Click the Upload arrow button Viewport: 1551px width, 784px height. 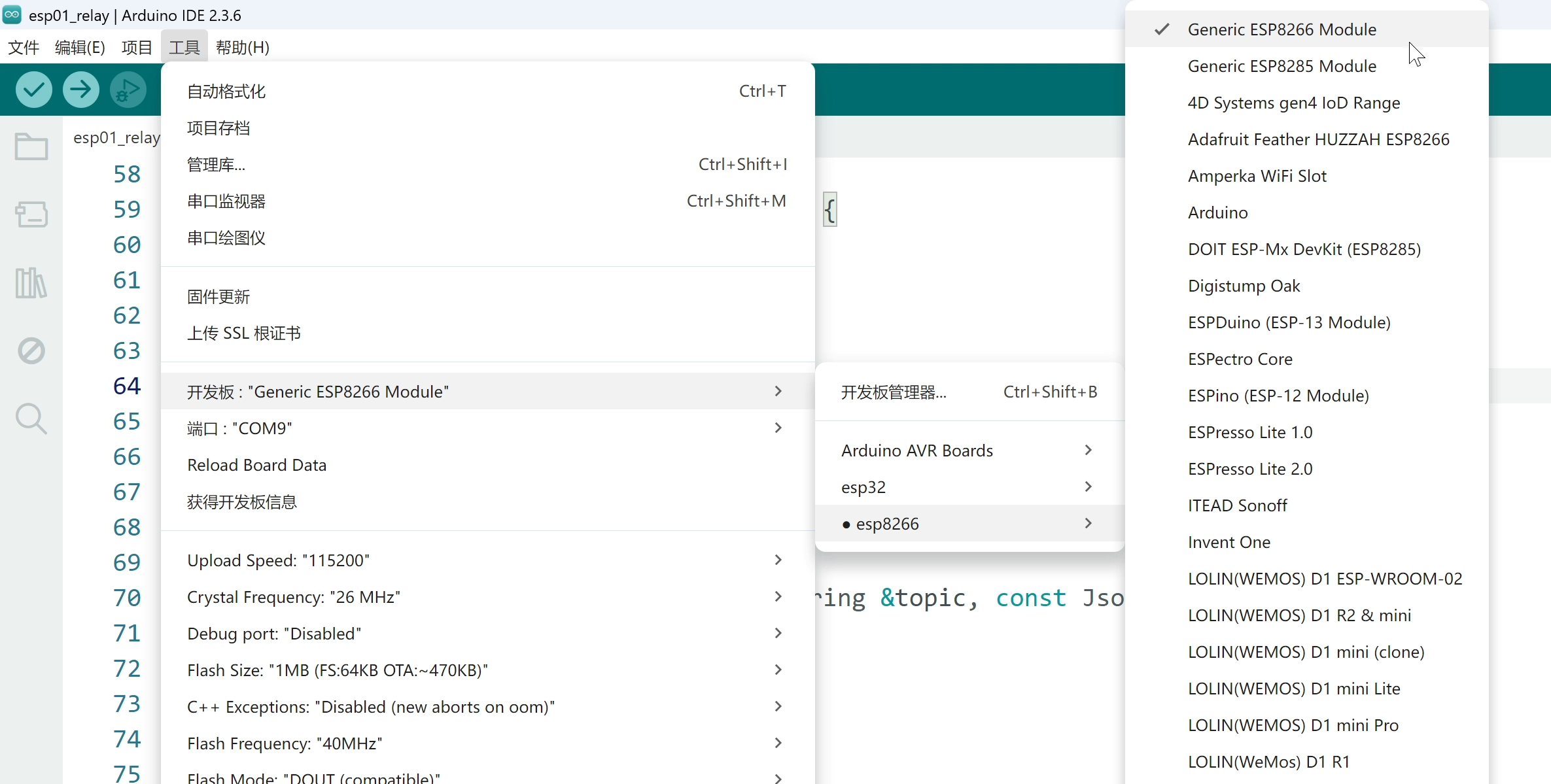81,90
